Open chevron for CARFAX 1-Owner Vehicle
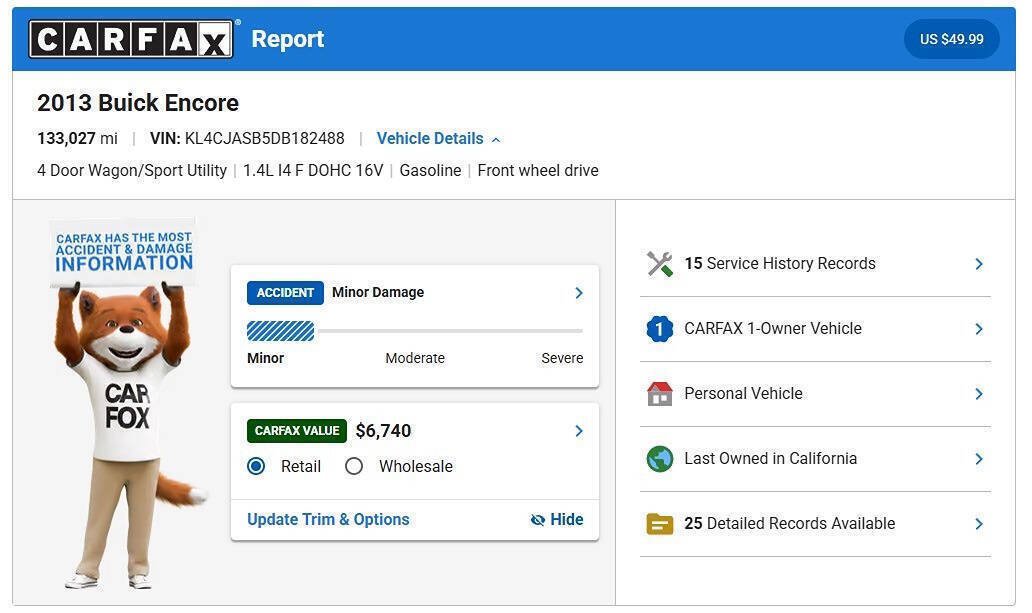 coord(979,329)
